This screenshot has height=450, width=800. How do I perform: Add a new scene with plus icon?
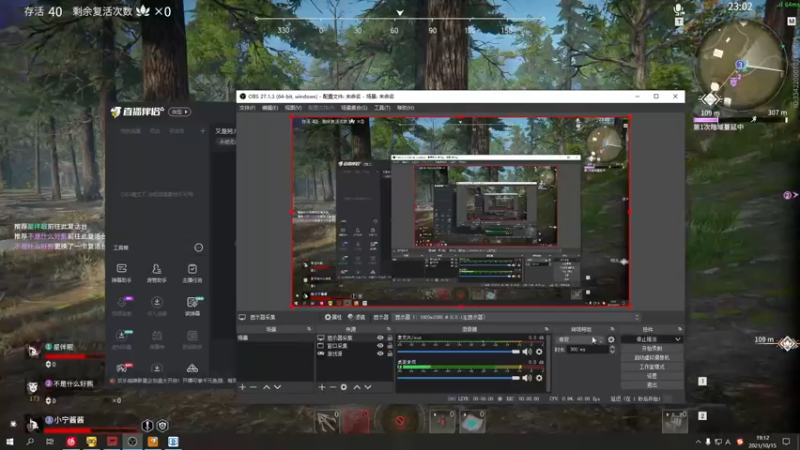(x=242, y=387)
